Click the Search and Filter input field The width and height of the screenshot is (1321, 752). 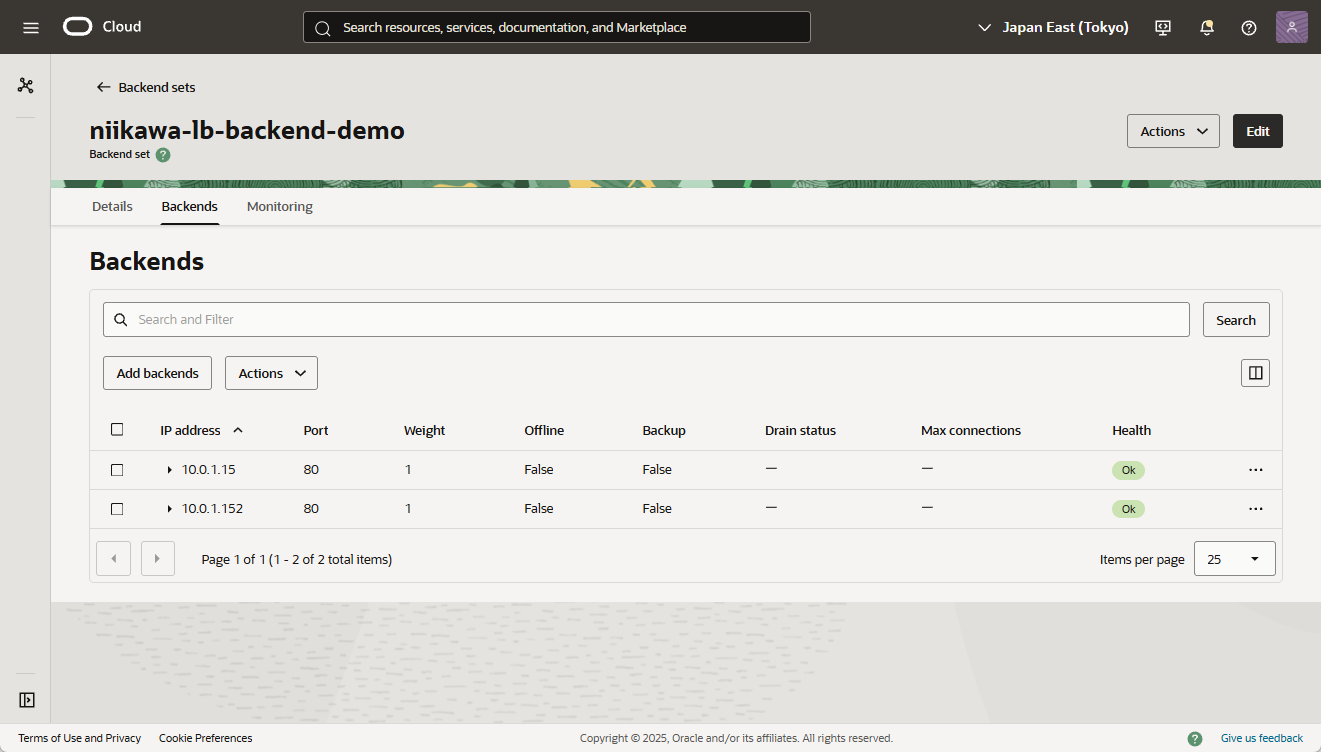coord(650,320)
